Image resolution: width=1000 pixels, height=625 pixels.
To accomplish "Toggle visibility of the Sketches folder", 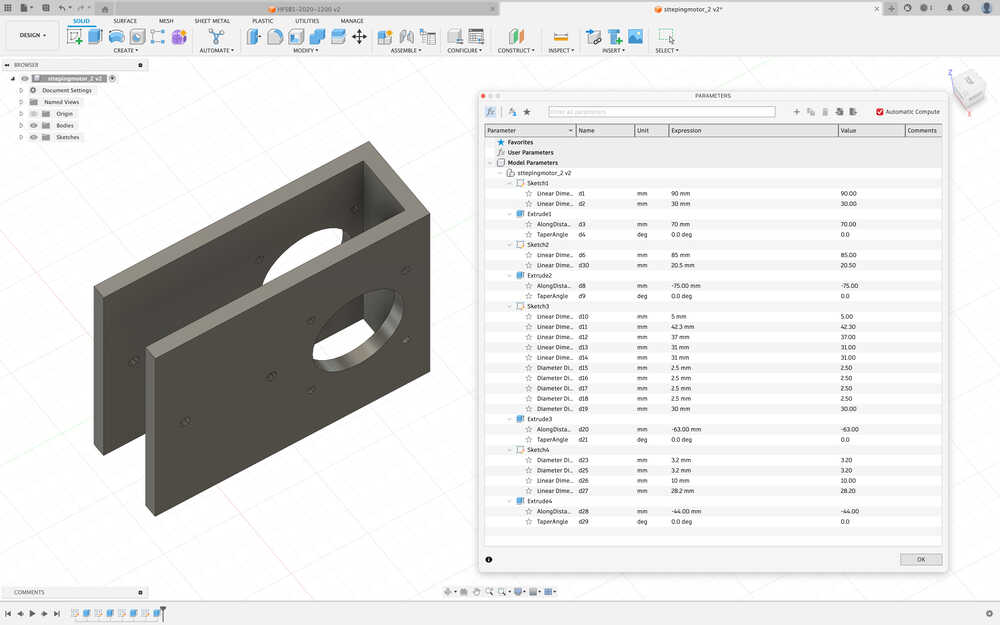I will [x=34, y=137].
